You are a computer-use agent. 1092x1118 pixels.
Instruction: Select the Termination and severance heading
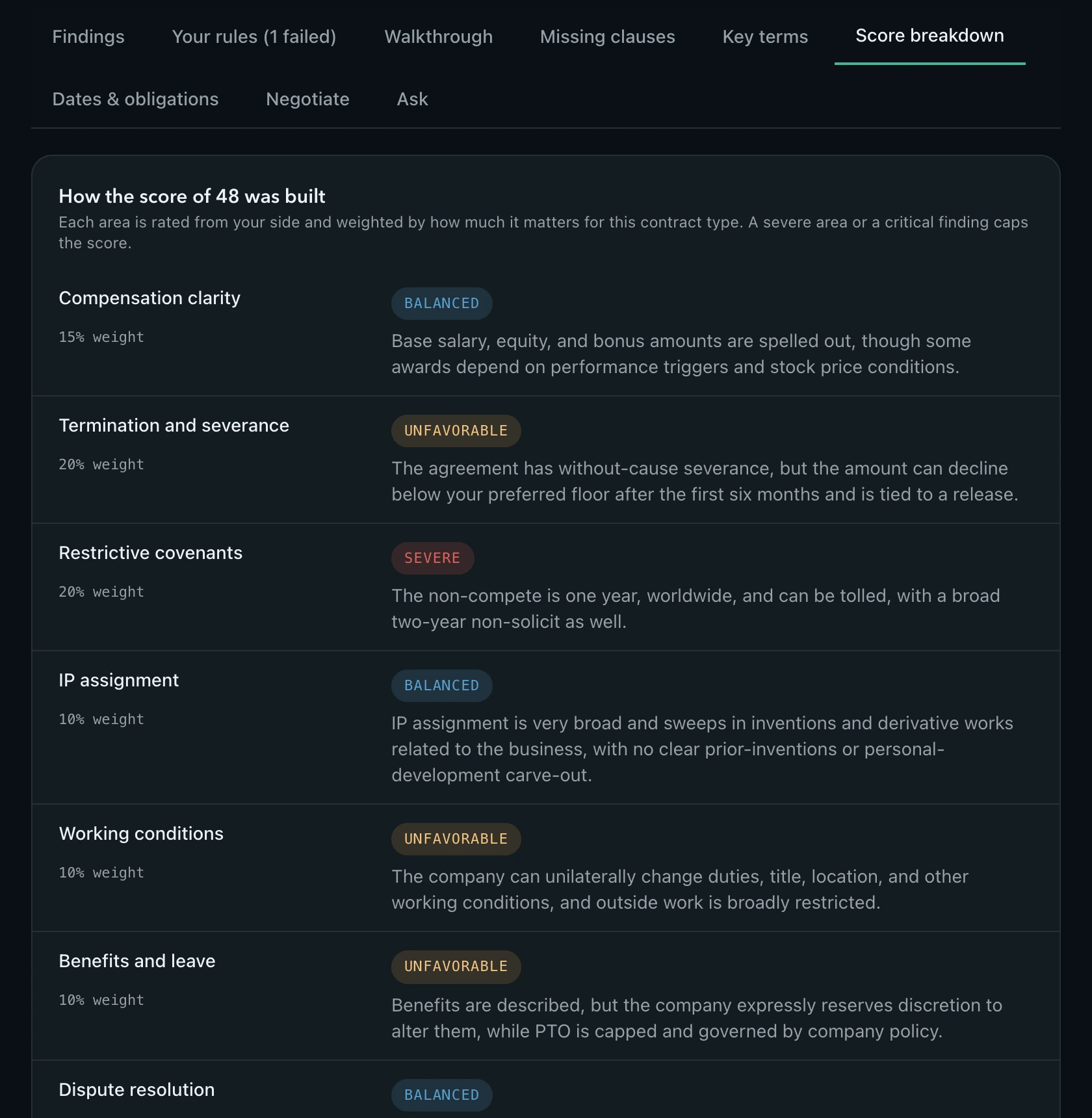tap(174, 425)
